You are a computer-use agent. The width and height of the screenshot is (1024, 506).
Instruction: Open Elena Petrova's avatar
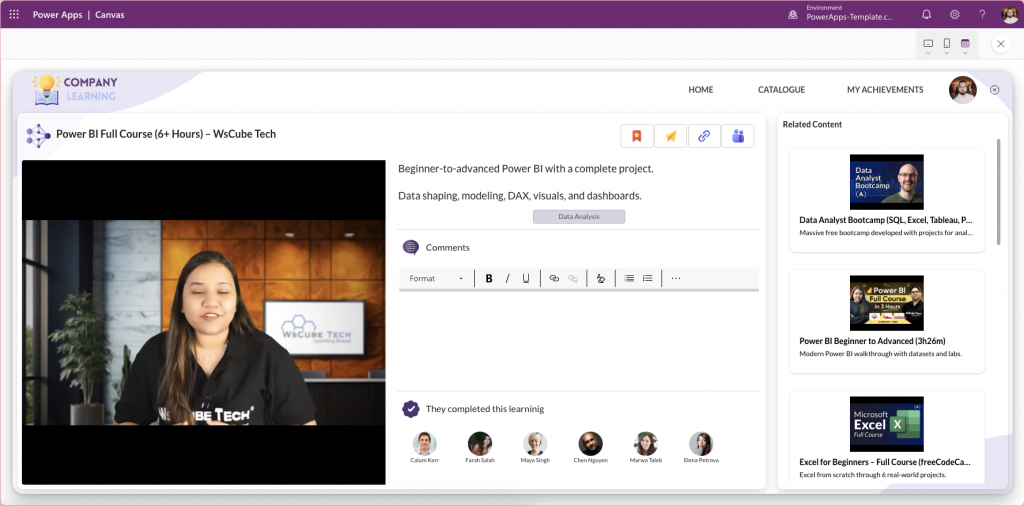[701, 444]
